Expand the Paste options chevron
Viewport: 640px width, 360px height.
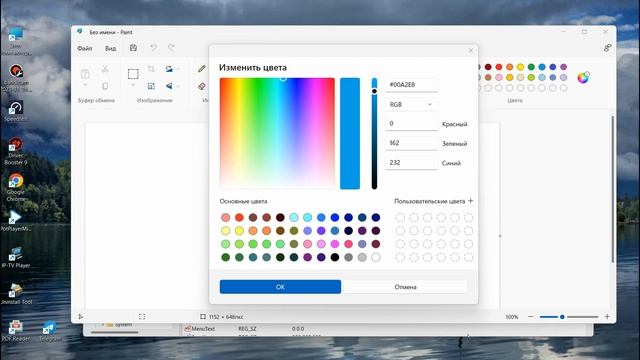(x=85, y=85)
